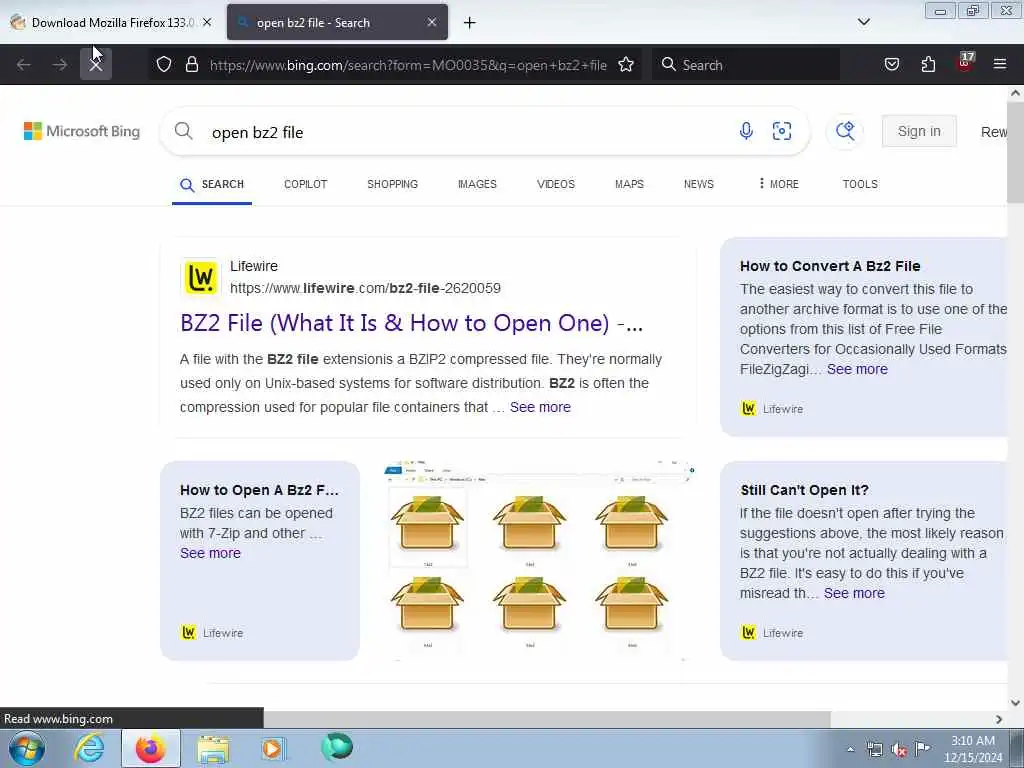The width and height of the screenshot is (1024, 768).
Task: Show site security padlock info
Action: click(191, 64)
